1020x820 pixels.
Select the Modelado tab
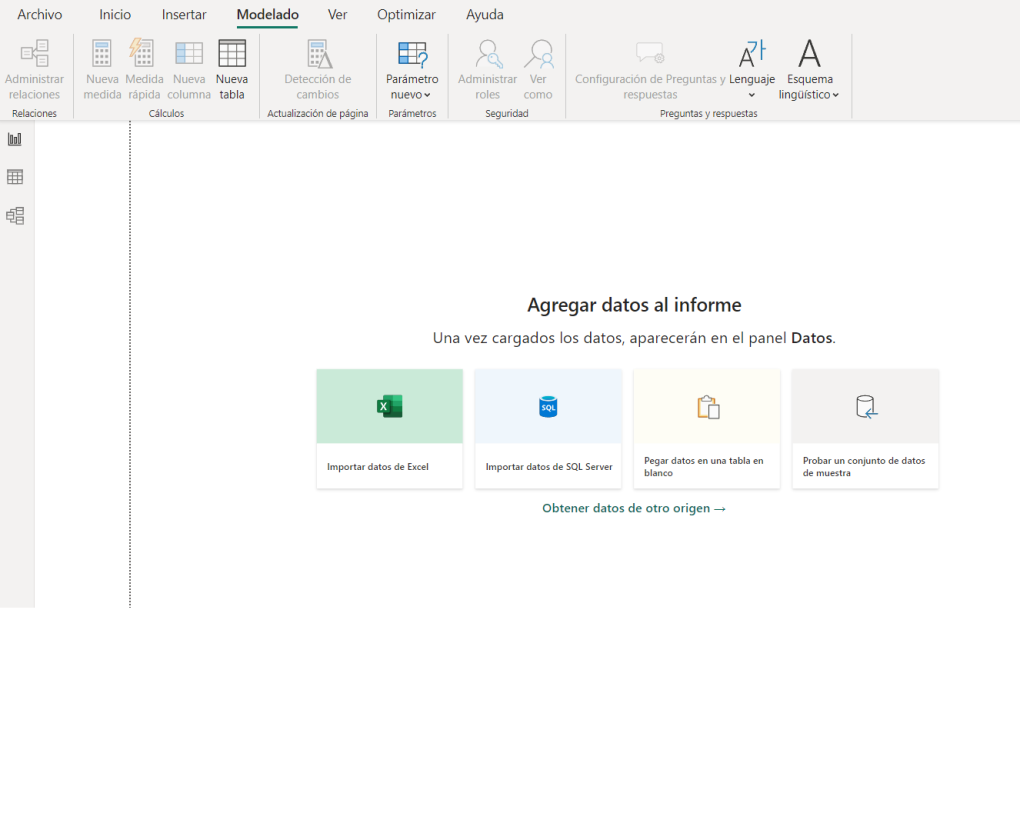click(x=267, y=14)
